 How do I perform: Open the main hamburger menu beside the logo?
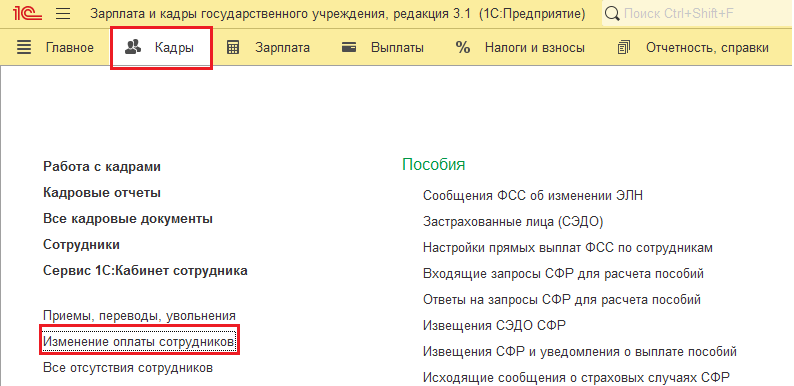[63, 14]
